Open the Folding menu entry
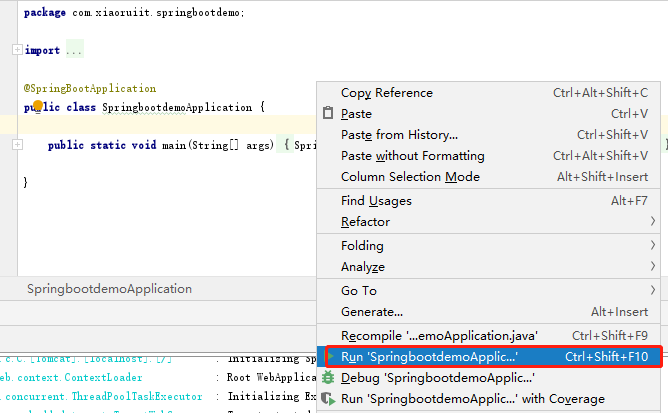The image size is (668, 413). (x=489, y=245)
